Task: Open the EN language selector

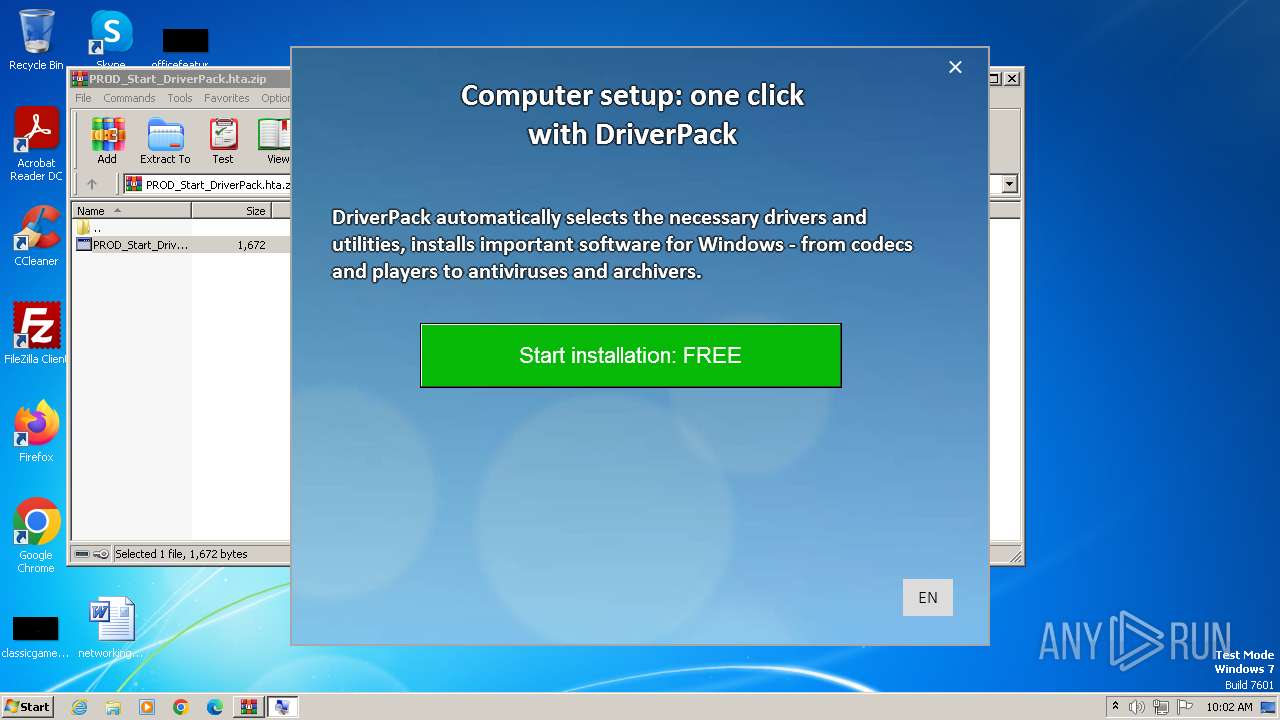Action: (927, 597)
